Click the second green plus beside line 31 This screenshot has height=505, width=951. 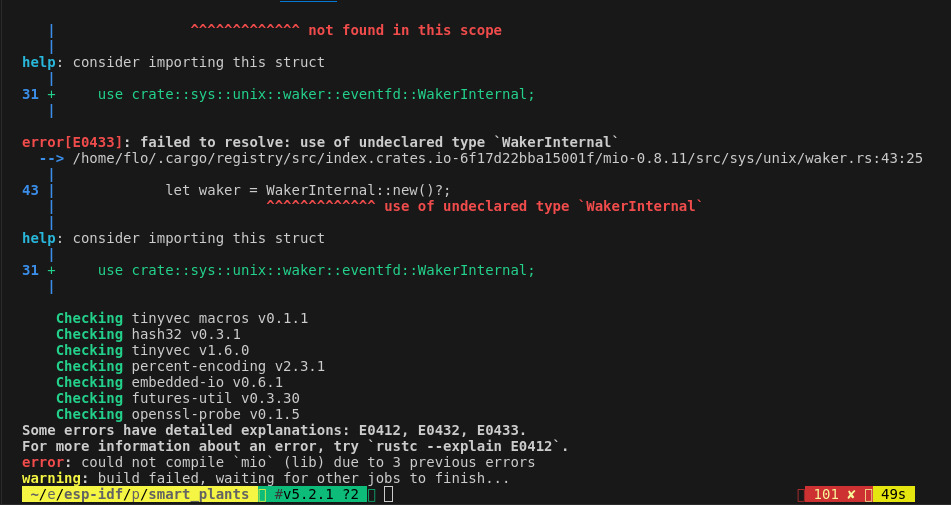tap(51, 270)
